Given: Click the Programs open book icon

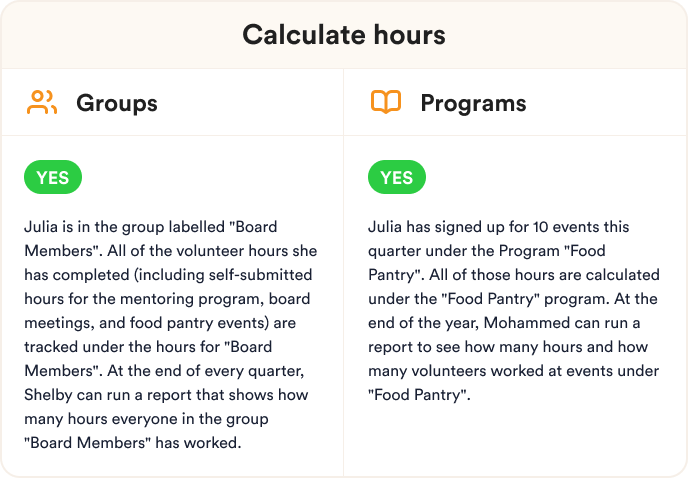Looking at the screenshot, I should (x=386, y=102).
